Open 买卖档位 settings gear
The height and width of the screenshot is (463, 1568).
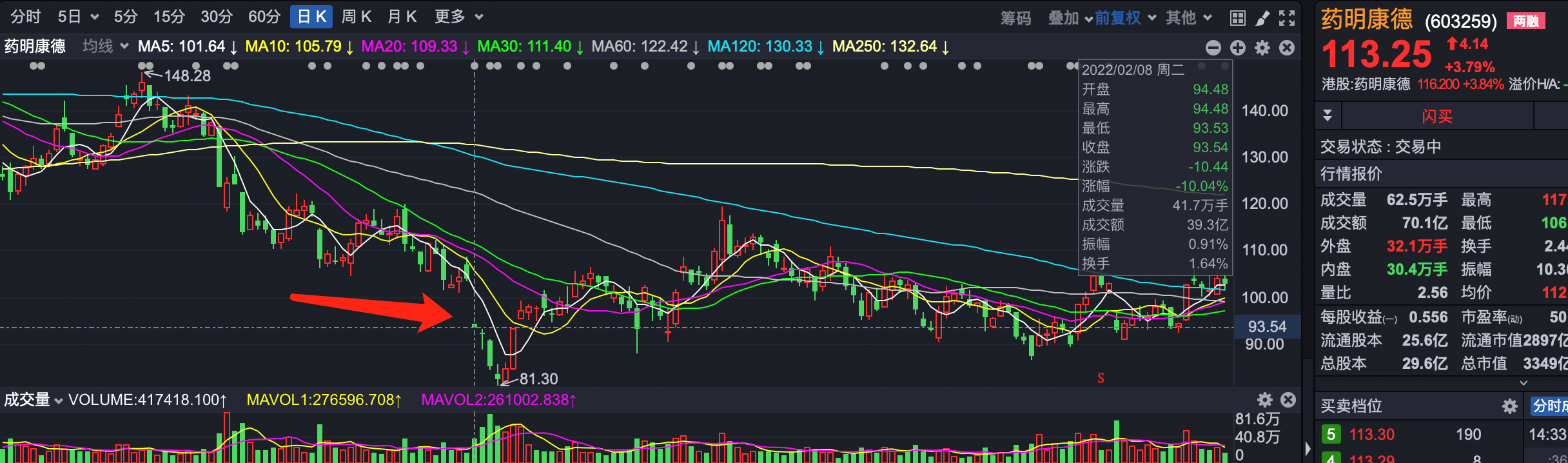coord(1509,406)
